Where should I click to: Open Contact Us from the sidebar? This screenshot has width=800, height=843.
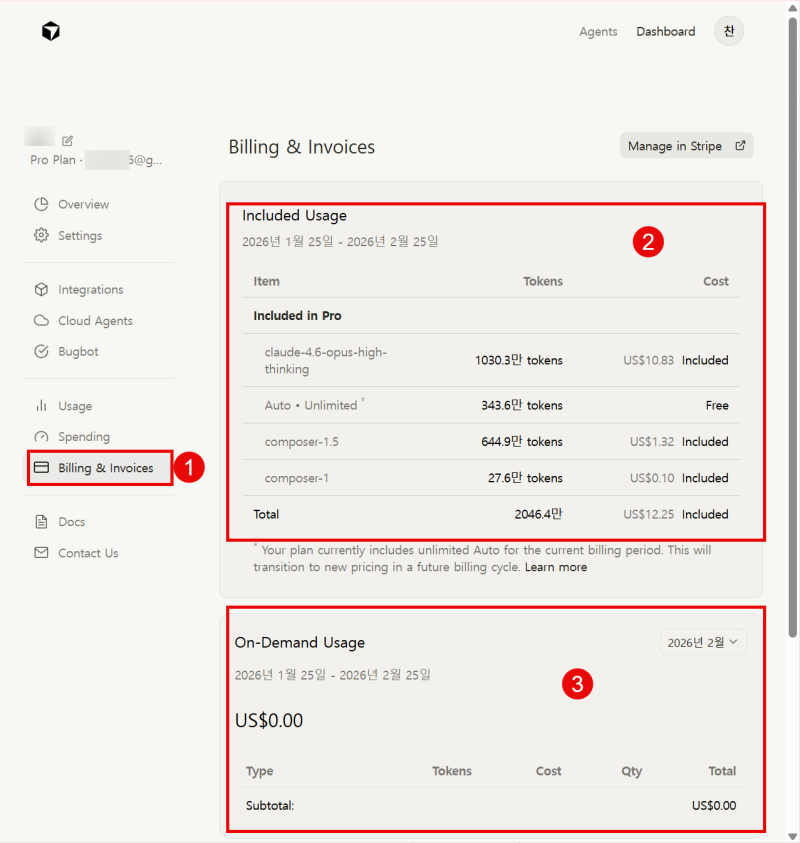88,553
